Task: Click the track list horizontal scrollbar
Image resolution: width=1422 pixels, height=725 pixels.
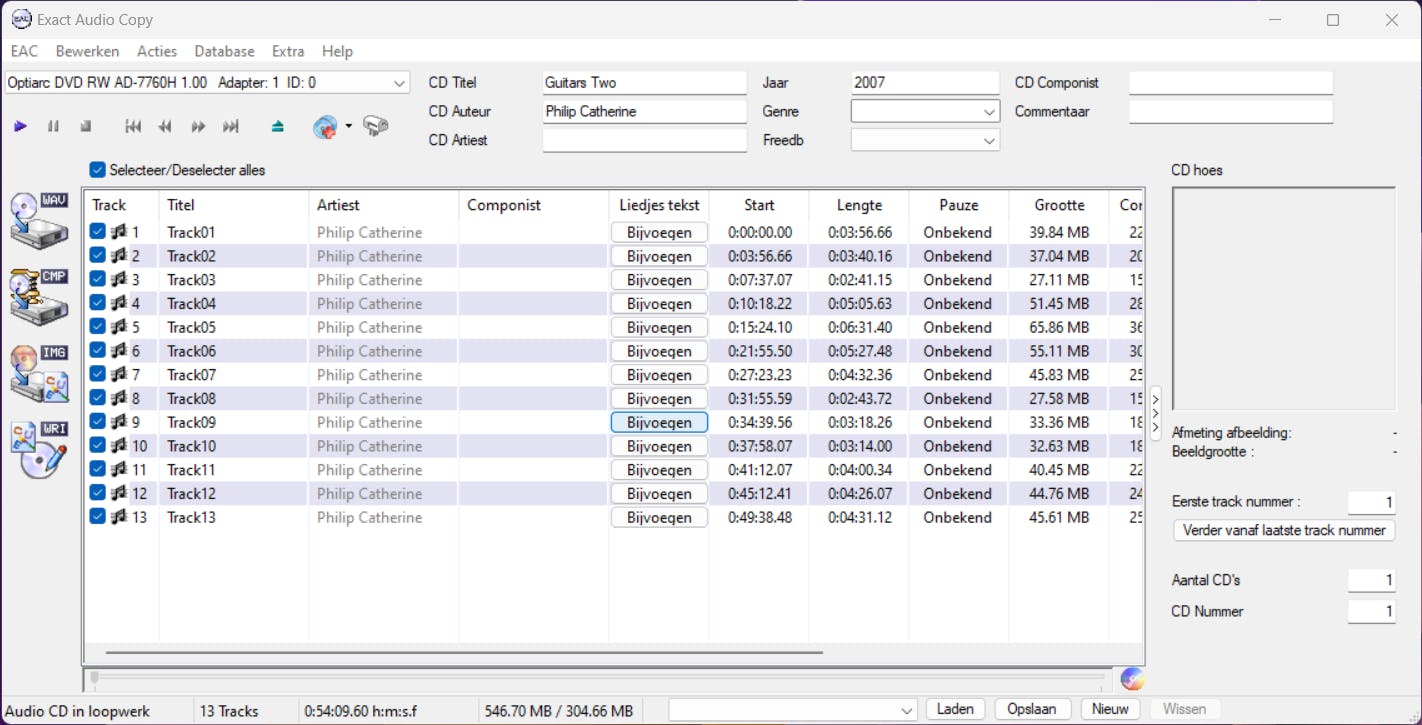Action: pyautogui.click(x=464, y=652)
